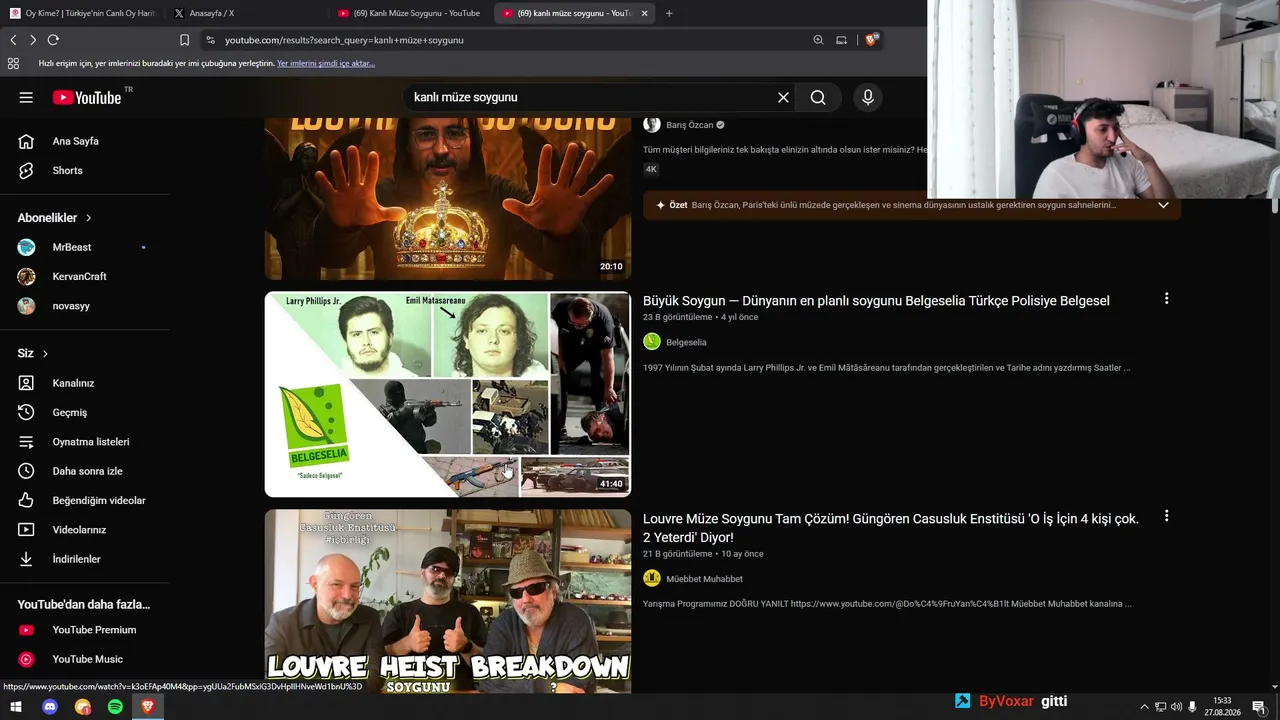The height and width of the screenshot is (720, 1280).
Task: Clear the search query with the X
Action: 783,97
